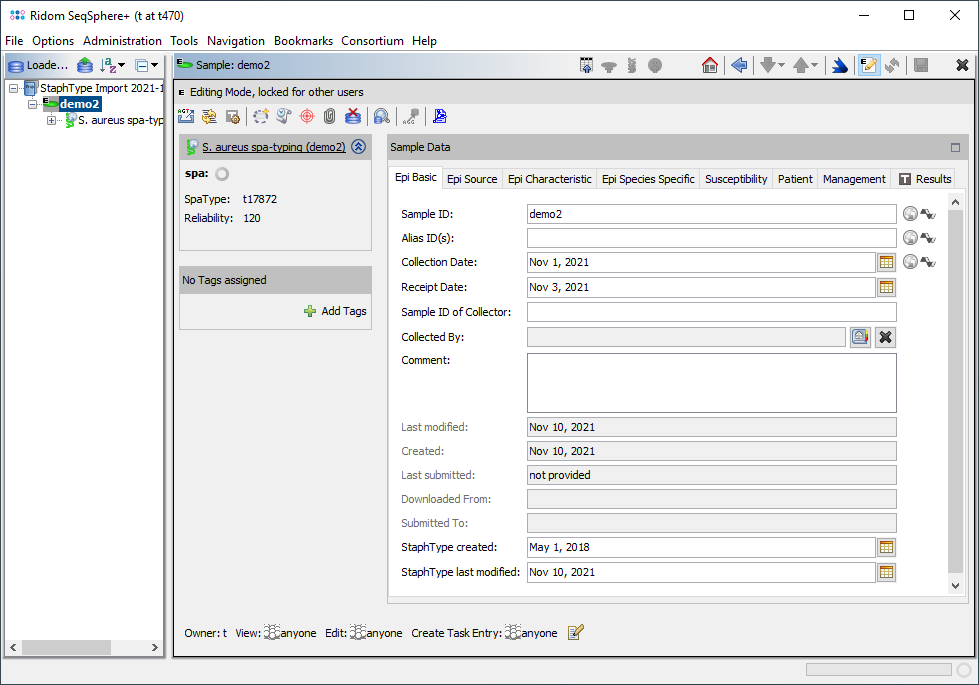This screenshot has width=979, height=685.
Task: Click the Sample ID input field
Action: point(711,214)
